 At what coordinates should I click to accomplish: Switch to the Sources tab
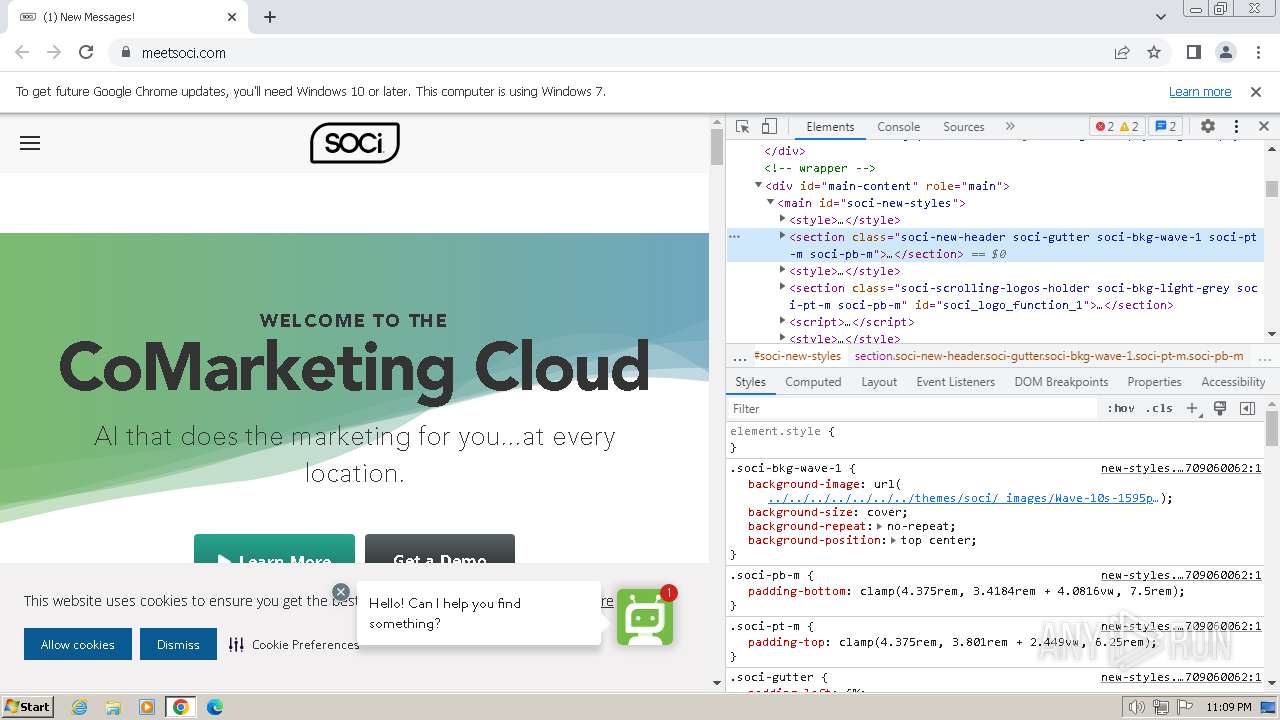click(964, 127)
